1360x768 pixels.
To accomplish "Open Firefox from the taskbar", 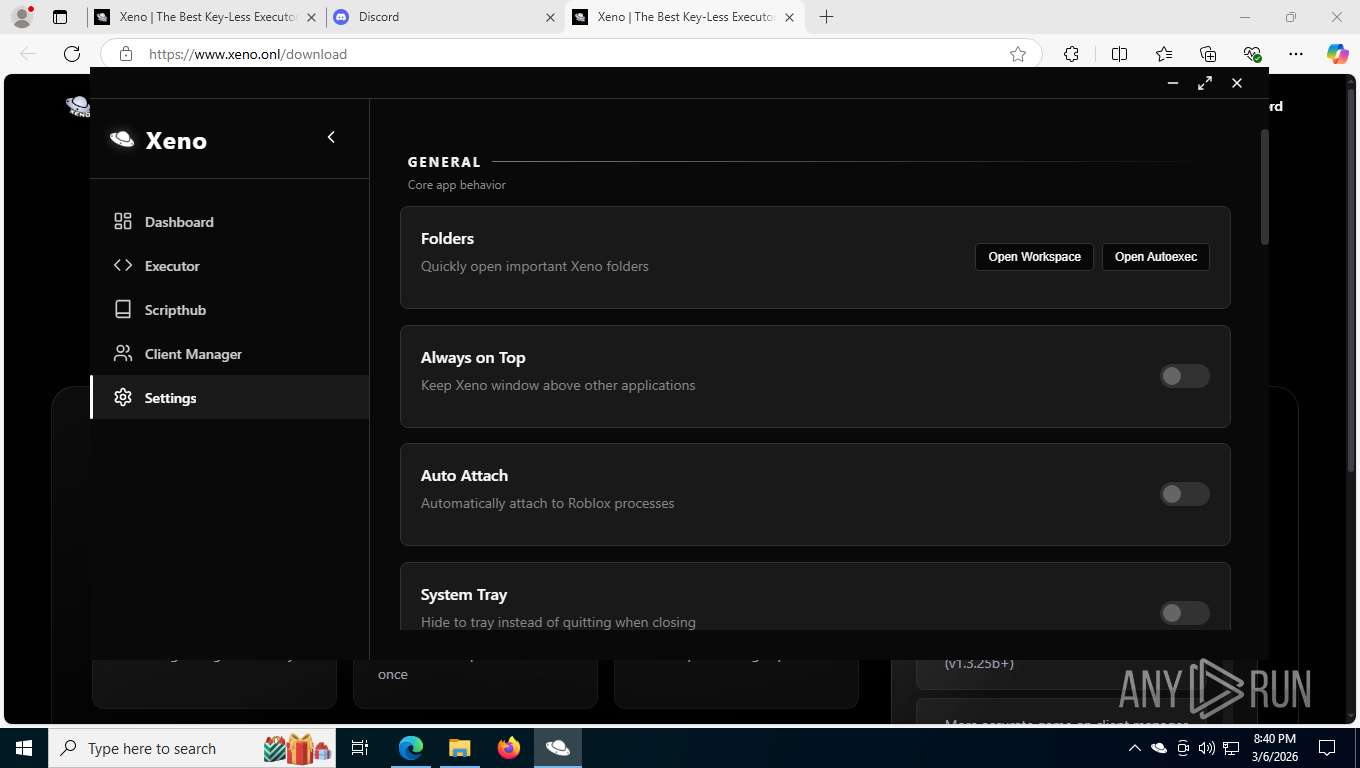I will click(508, 748).
